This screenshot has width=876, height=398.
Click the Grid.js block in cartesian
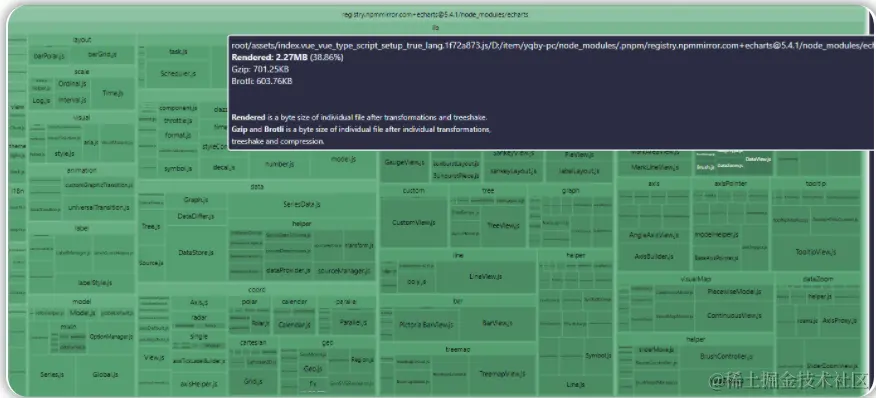[253, 382]
